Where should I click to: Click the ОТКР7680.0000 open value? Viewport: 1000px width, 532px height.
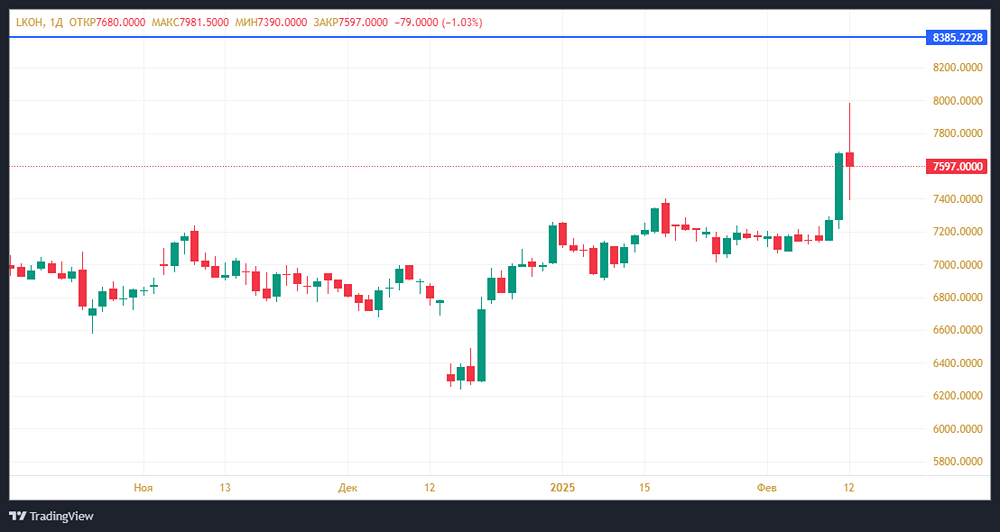[107, 22]
